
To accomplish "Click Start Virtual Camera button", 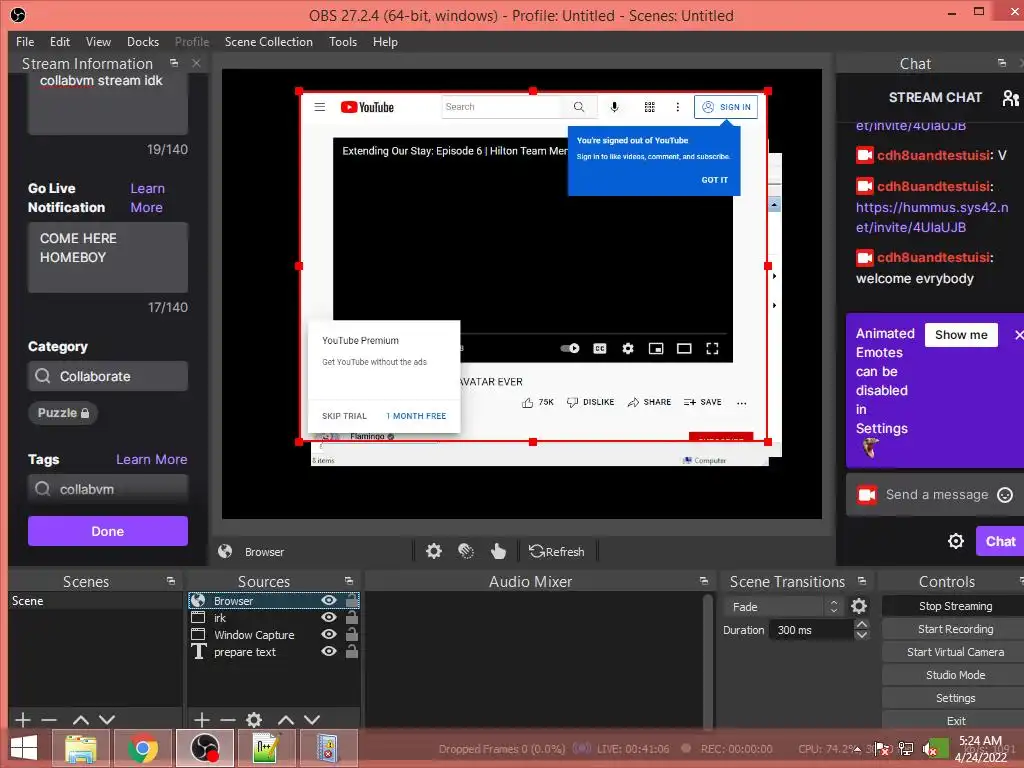I will [x=955, y=652].
